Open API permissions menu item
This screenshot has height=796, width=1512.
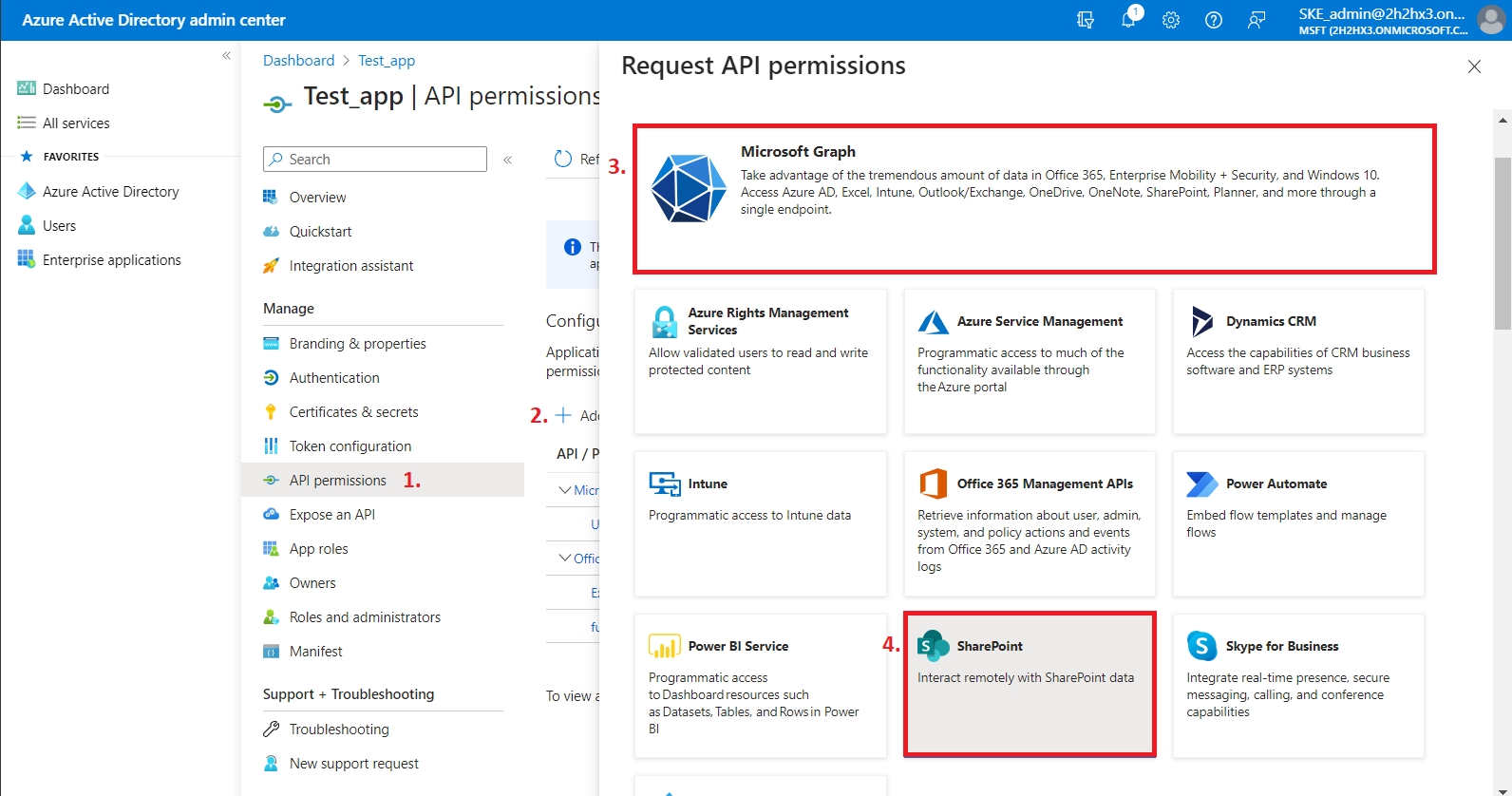(338, 481)
